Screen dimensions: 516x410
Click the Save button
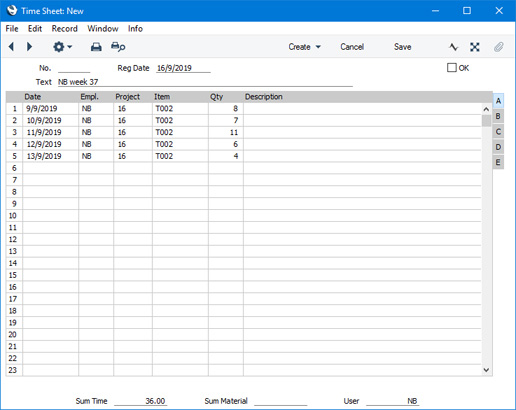402,47
